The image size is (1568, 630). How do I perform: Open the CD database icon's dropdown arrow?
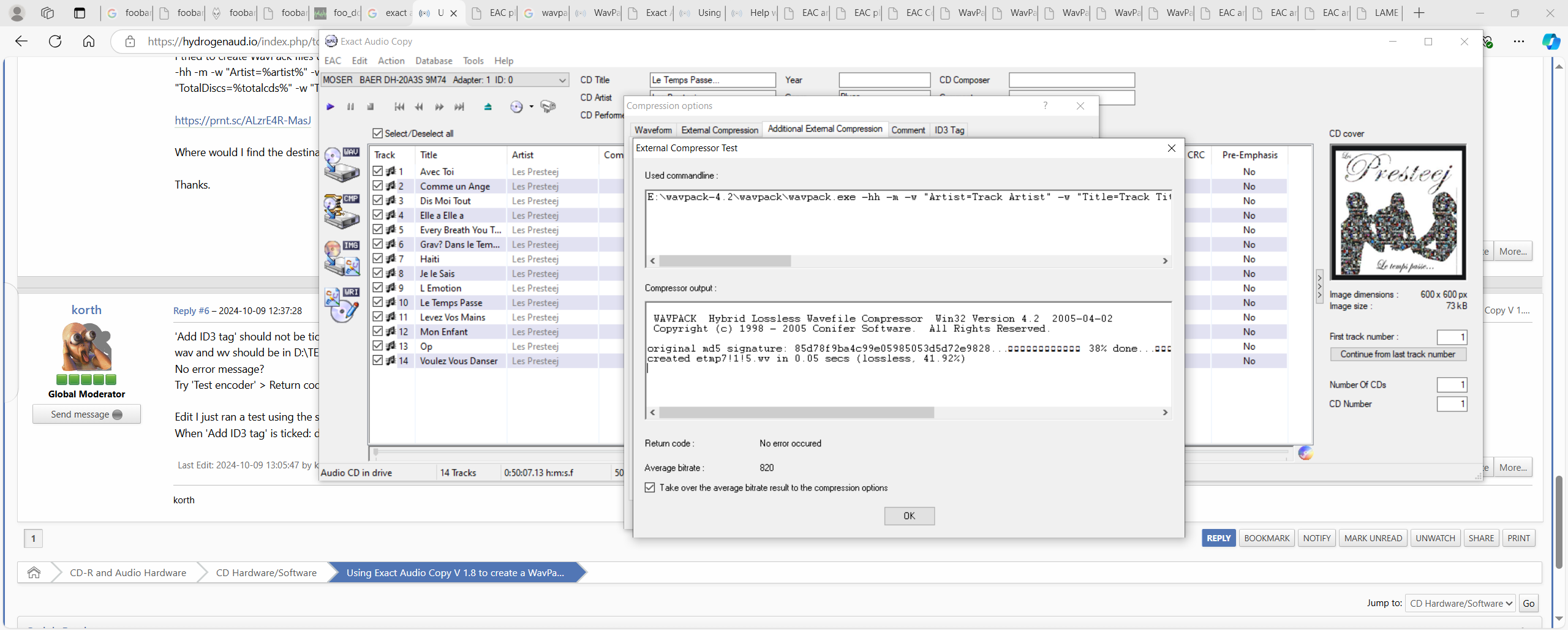point(531,107)
